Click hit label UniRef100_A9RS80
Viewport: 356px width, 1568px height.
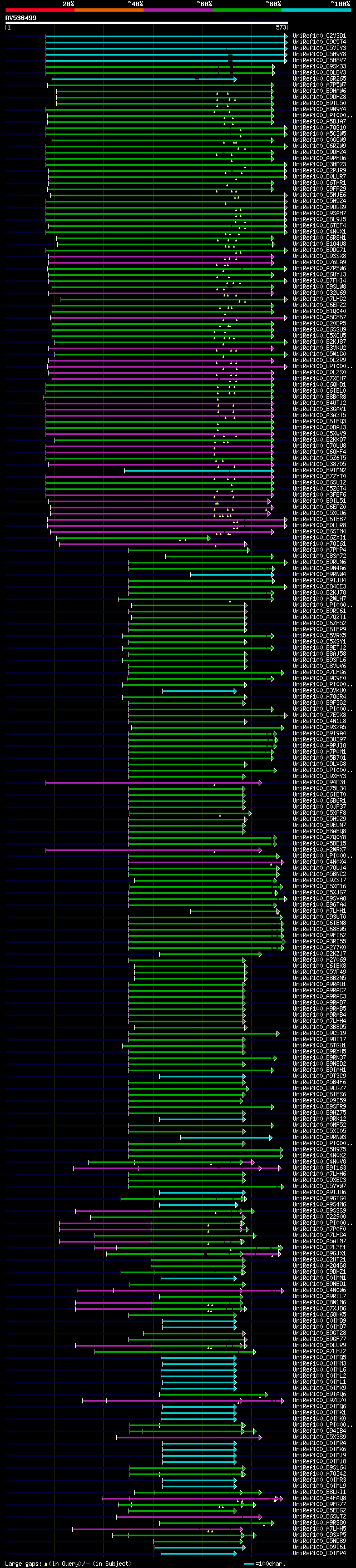pyautogui.click(x=319, y=1522)
